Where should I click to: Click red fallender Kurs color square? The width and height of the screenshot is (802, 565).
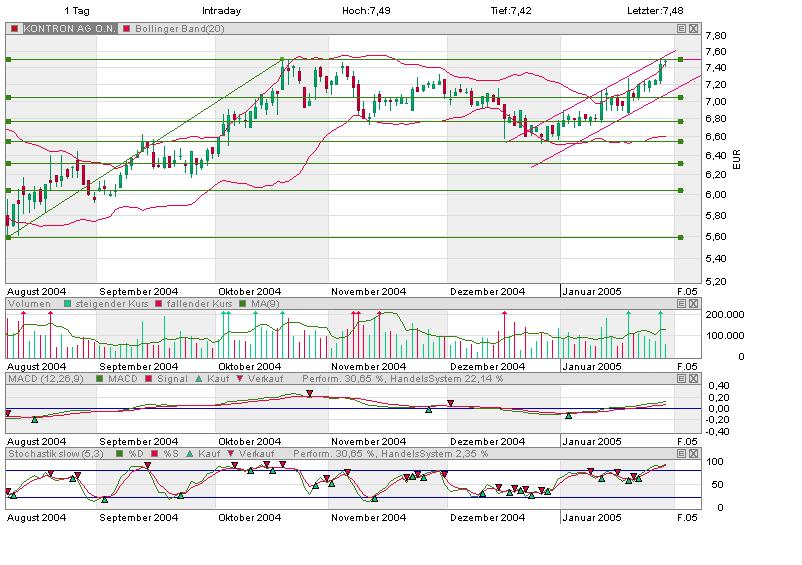click(158, 303)
